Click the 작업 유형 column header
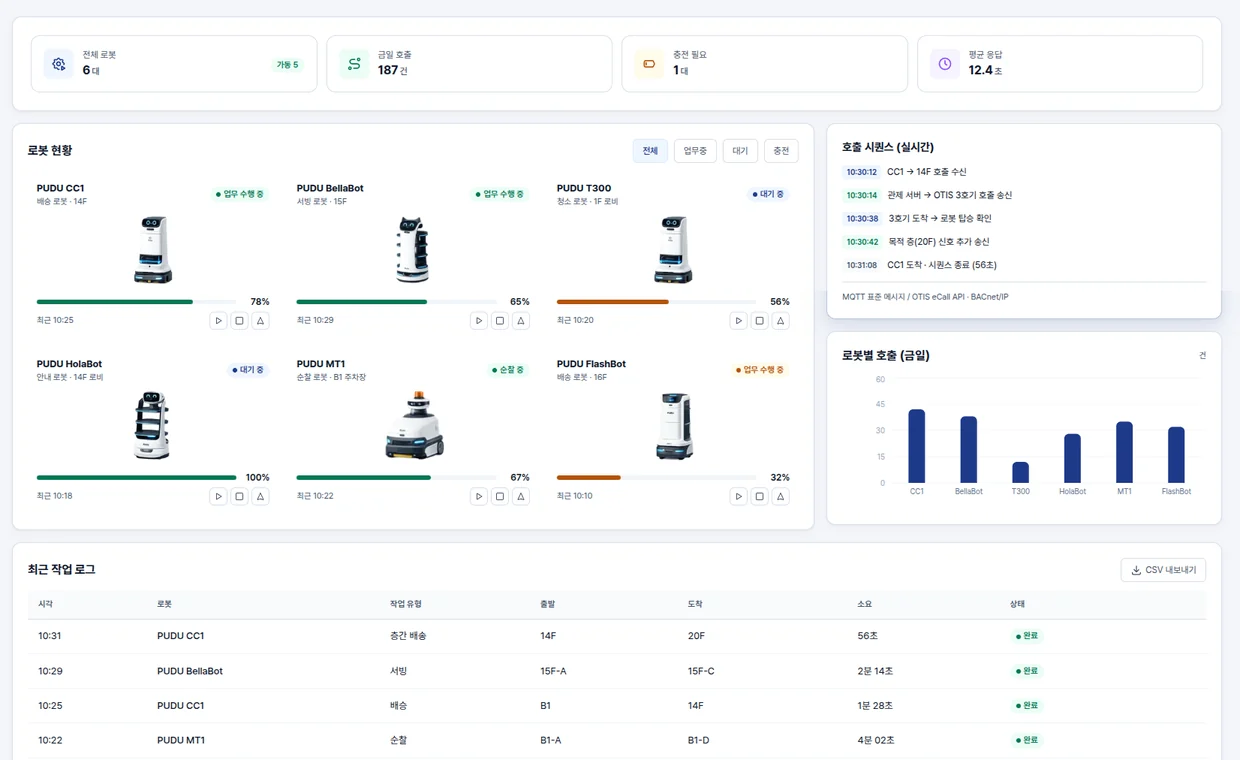Viewport: 1240px width, 760px height. pos(405,604)
